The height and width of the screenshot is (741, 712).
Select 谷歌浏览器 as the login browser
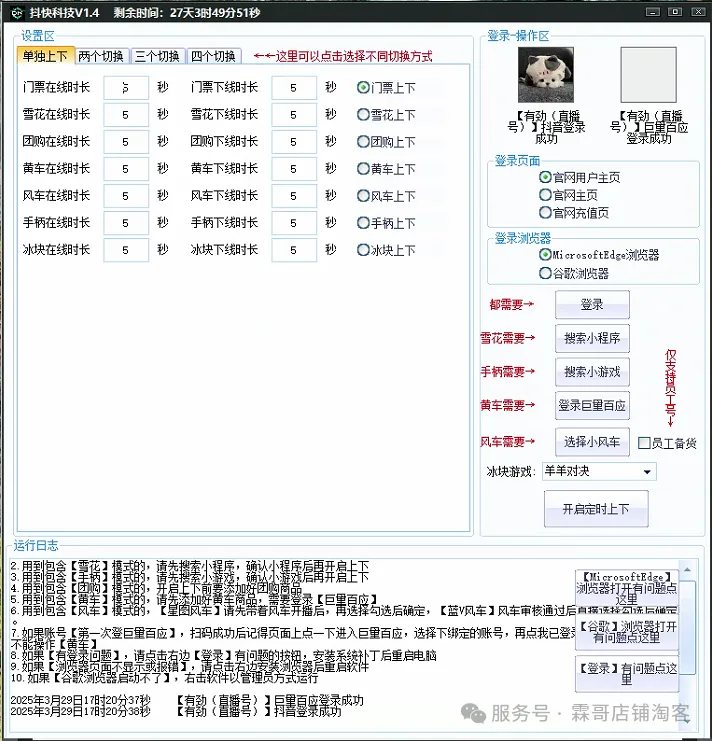pos(545,273)
